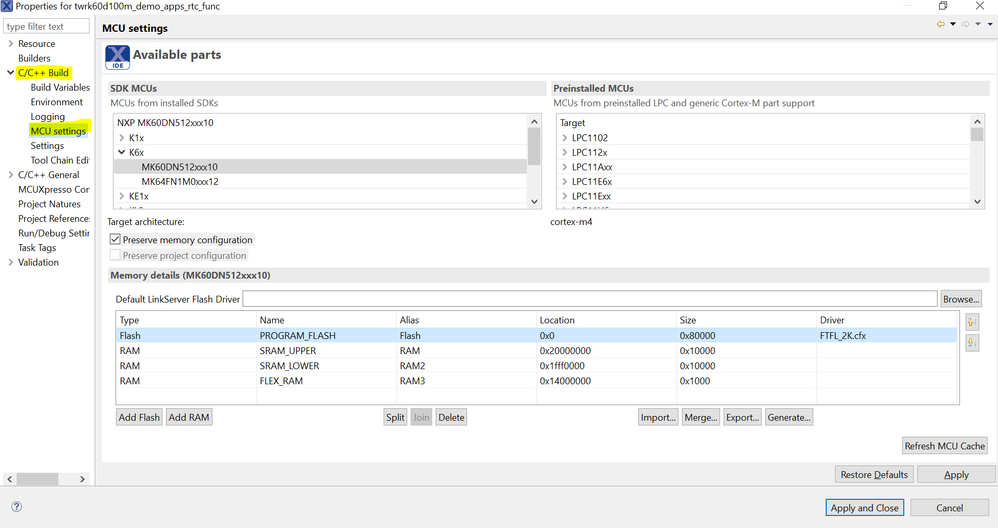The height and width of the screenshot is (528, 998).
Task: Expand the Validation tree node
Action: point(10,262)
